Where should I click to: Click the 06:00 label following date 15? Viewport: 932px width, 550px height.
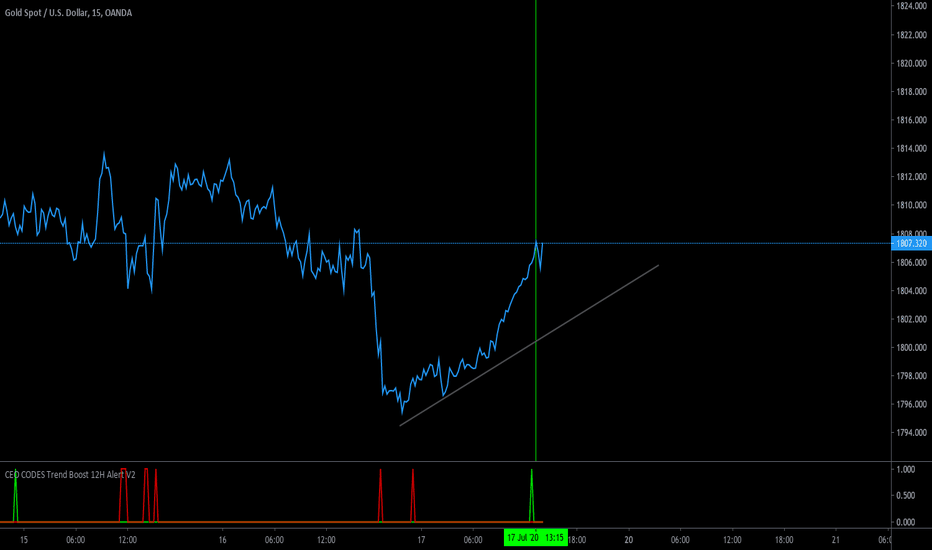[75, 540]
